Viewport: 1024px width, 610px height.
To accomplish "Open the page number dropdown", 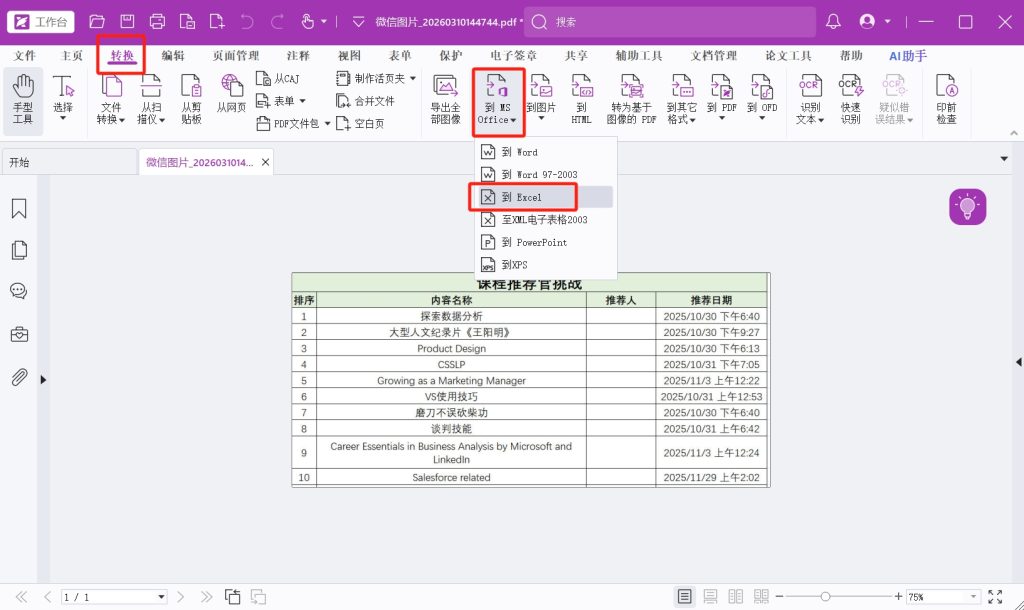I will (161, 597).
